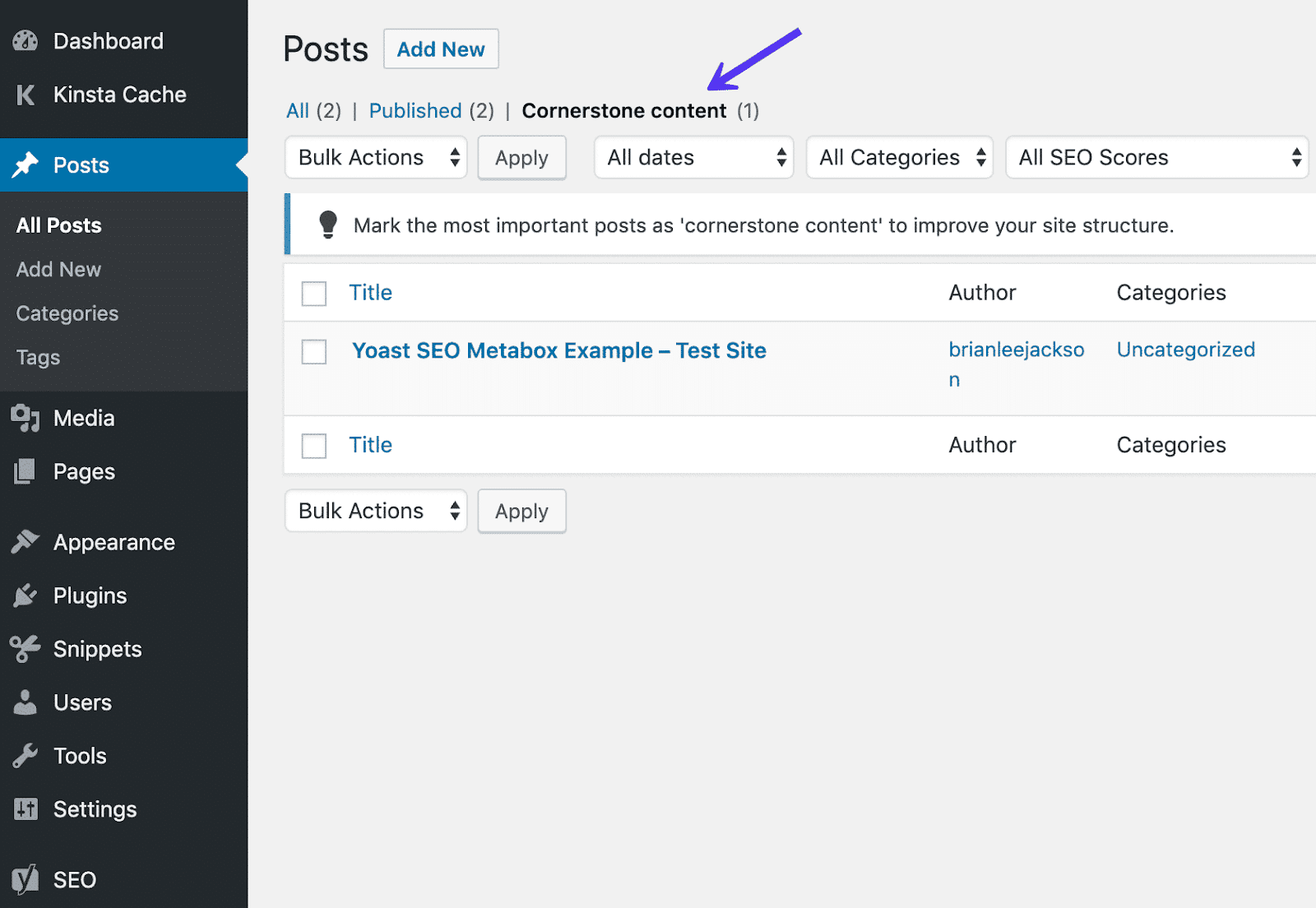Select the Cornerstone content filter
Viewport: 1316px width, 908px height.
pos(625,110)
